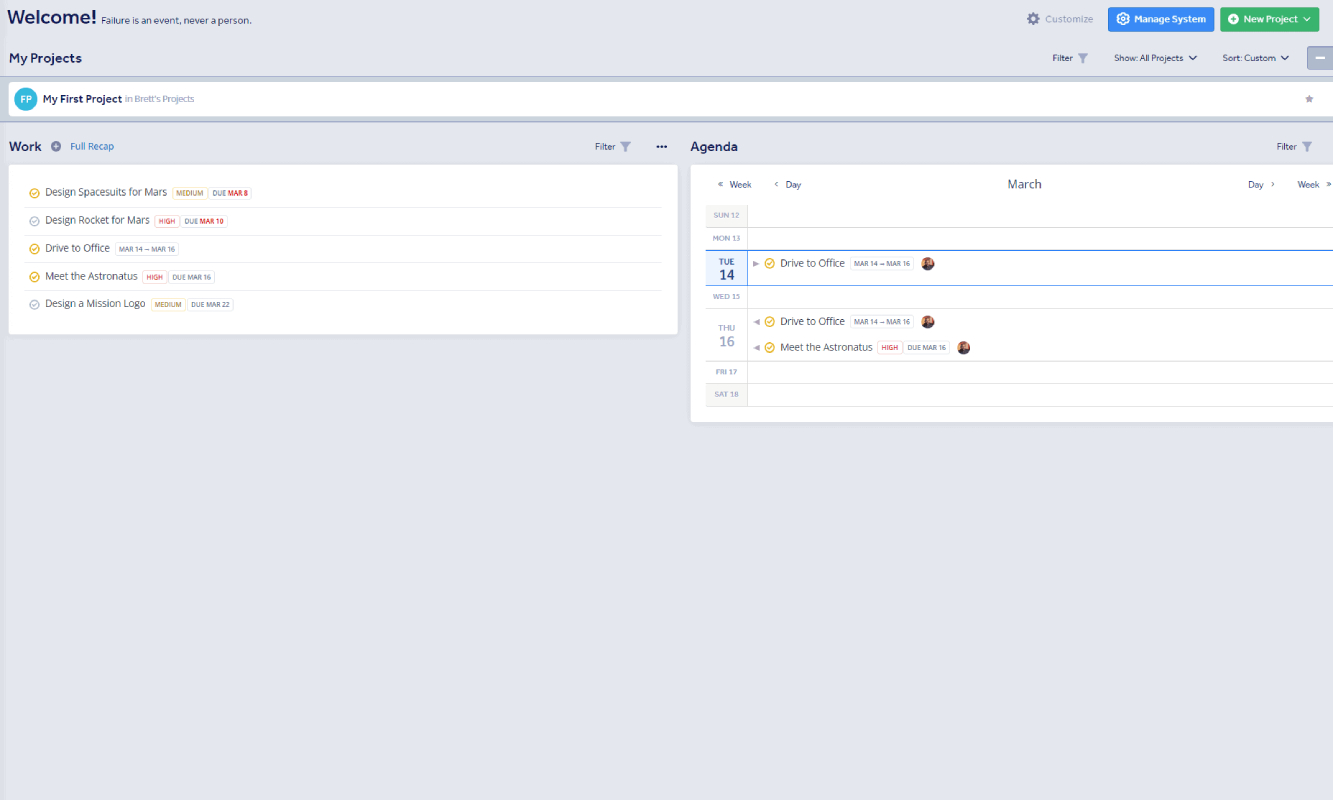Click HIGH tag on agenda Meet the Astronatus
The image size is (1333, 800).
[x=890, y=348]
